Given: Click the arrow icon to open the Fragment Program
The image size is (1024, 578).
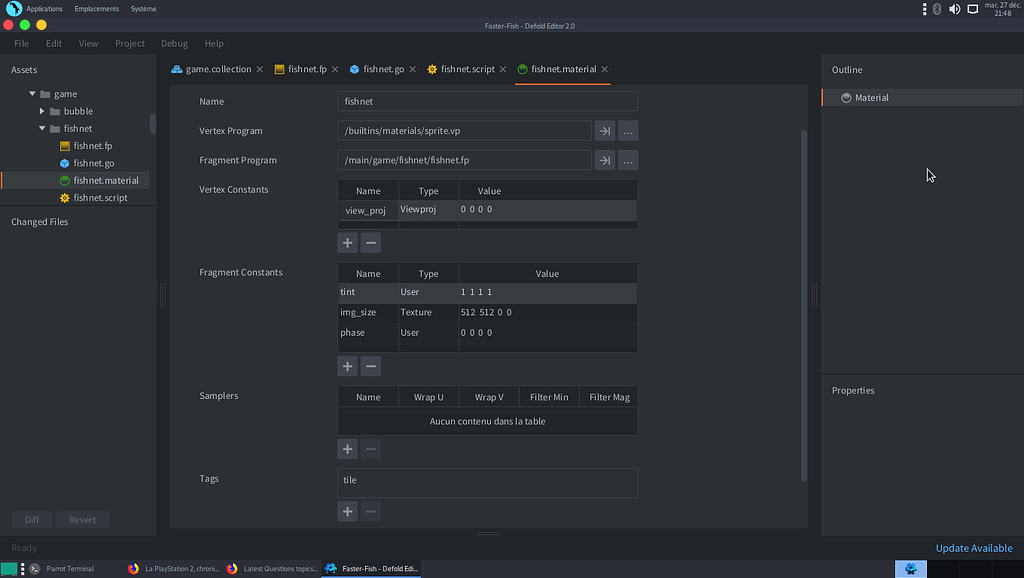Looking at the screenshot, I should coord(604,160).
